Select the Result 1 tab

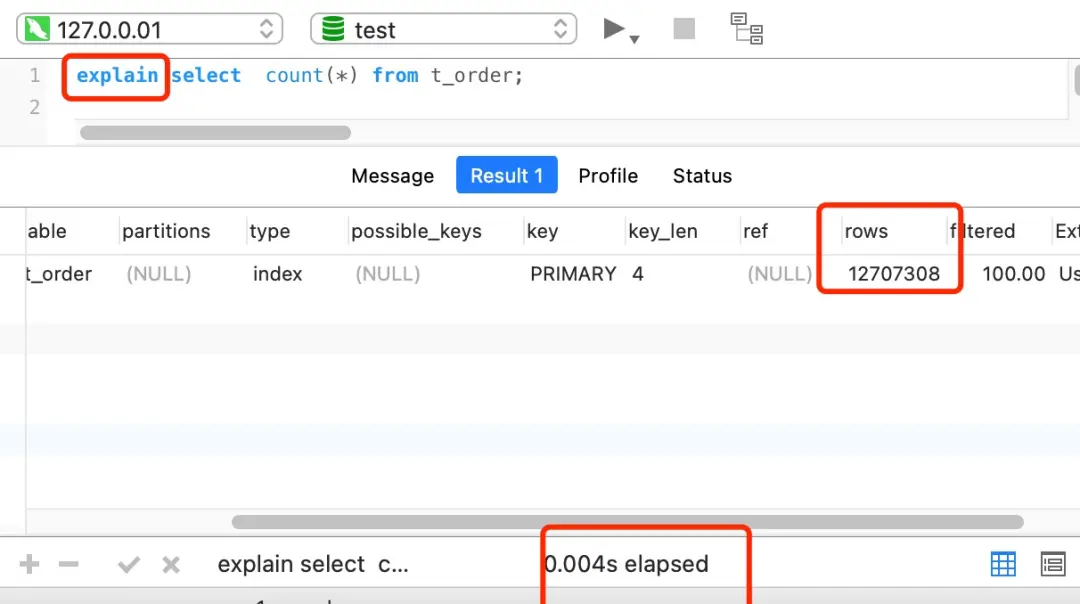tap(506, 175)
